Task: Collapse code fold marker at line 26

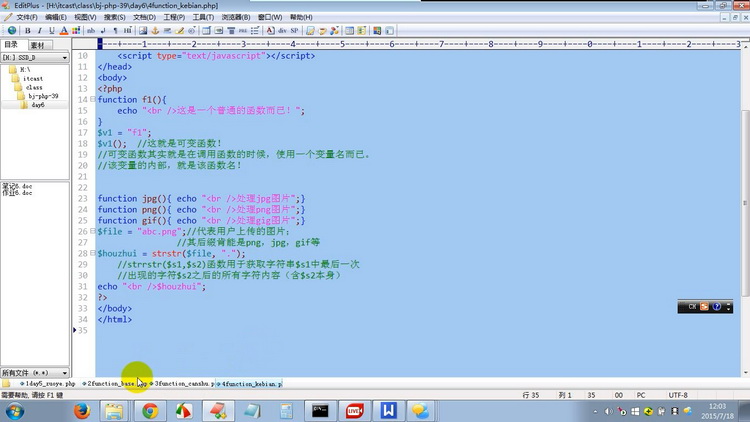Action: pos(93,231)
